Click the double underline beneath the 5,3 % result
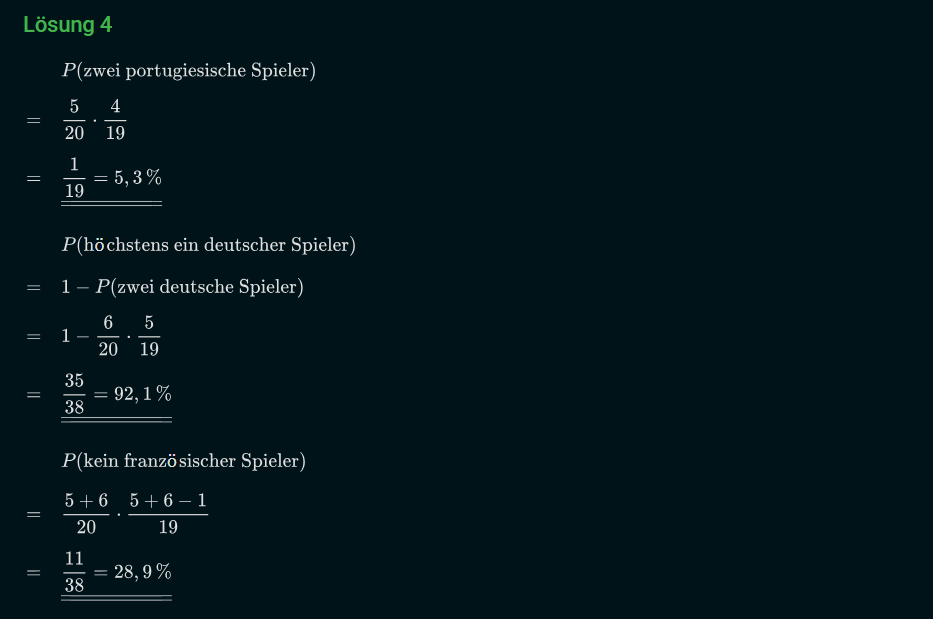 pyautogui.click(x=111, y=203)
